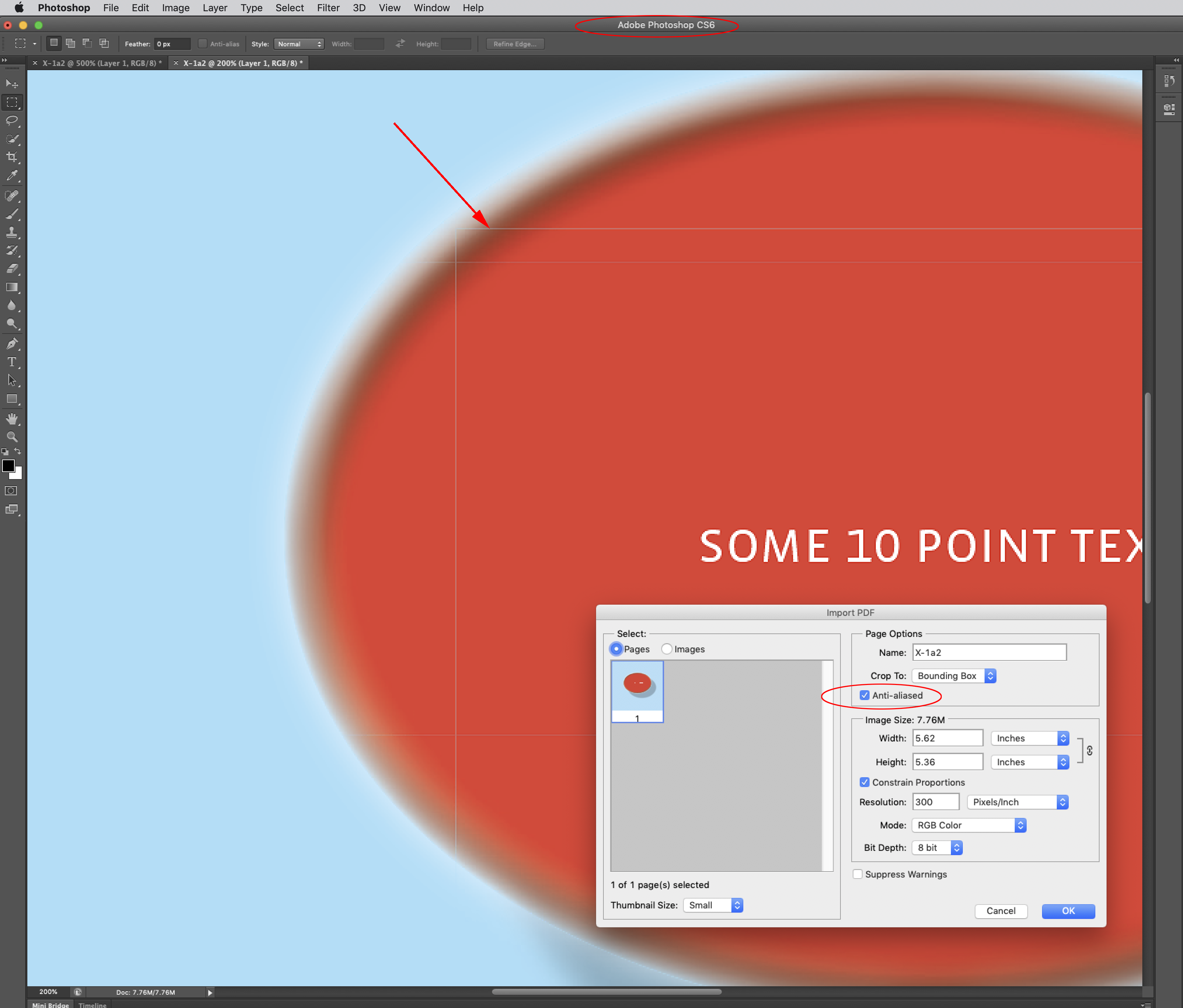Image resolution: width=1183 pixels, height=1008 pixels.
Task: Open the Crop To dropdown
Action: click(x=953, y=676)
